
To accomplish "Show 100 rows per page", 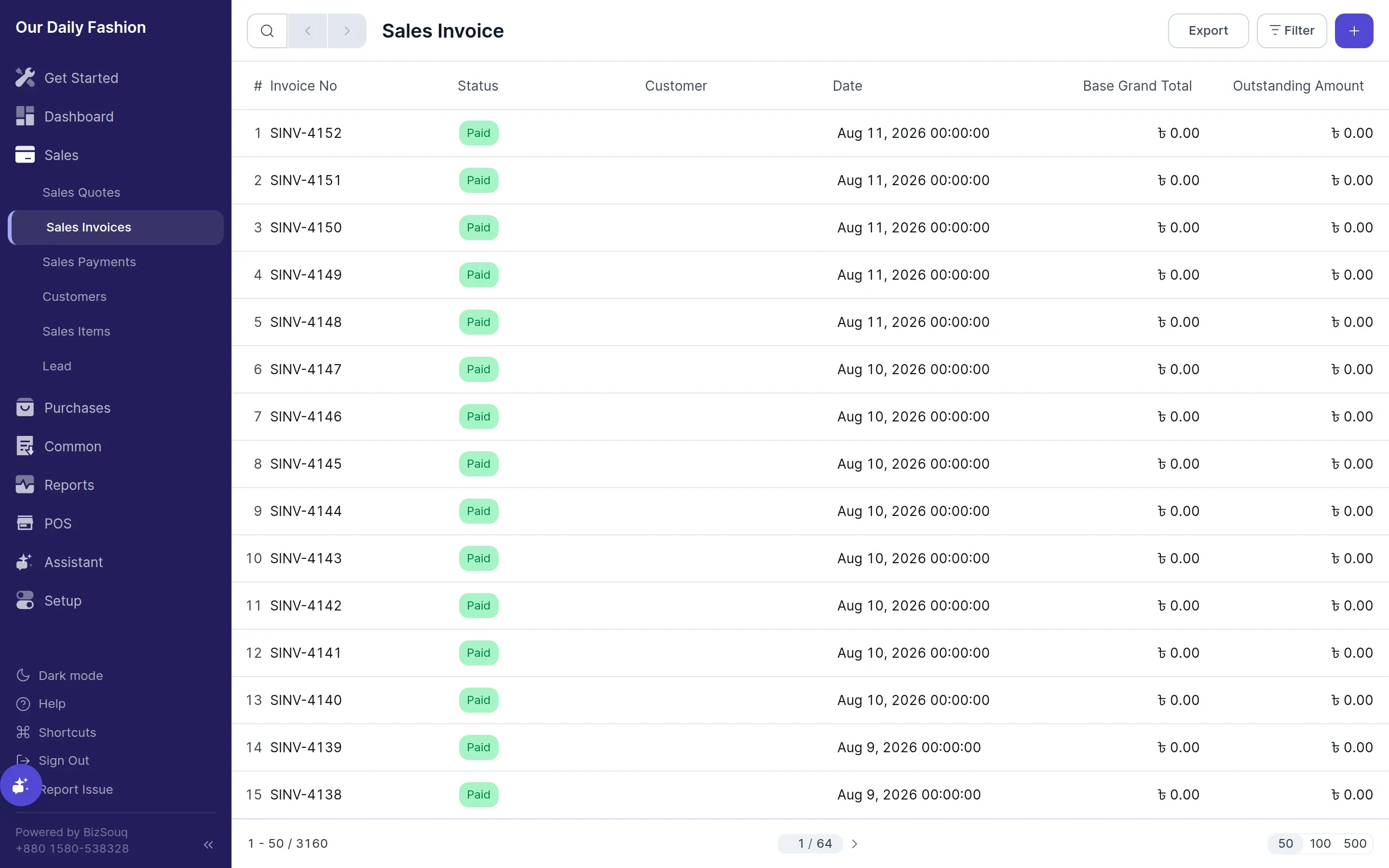I will tap(1320, 844).
